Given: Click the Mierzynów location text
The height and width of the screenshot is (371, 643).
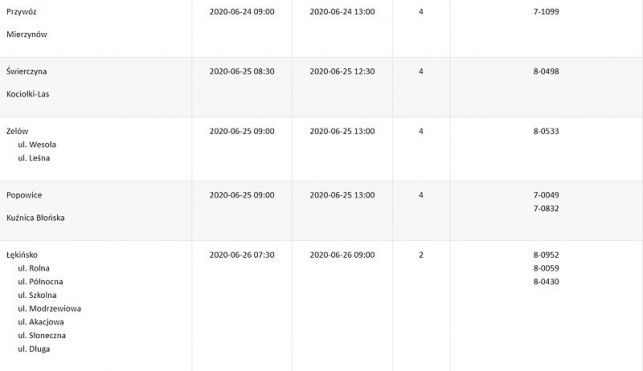Looking at the screenshot, I should [27, 34].
